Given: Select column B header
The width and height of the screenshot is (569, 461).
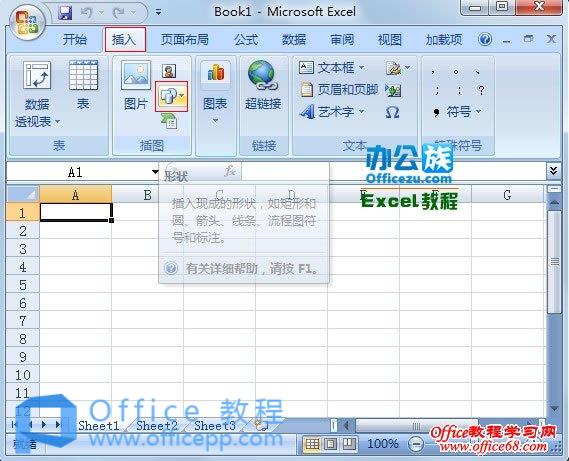Looking at the screenshot, I should click(147, 195).
